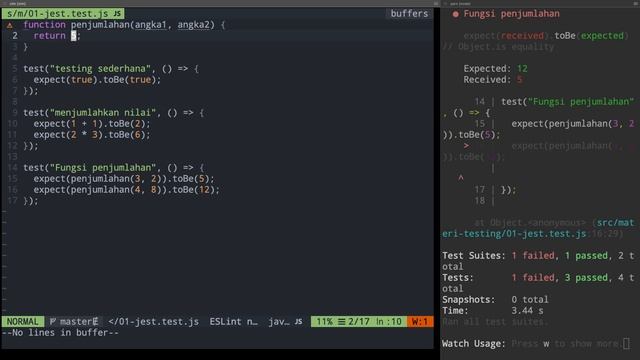Click the Fungsi penjumlahan failure heading in terminal
This screenshot has height=360, width=640.
tap(511, 14)
